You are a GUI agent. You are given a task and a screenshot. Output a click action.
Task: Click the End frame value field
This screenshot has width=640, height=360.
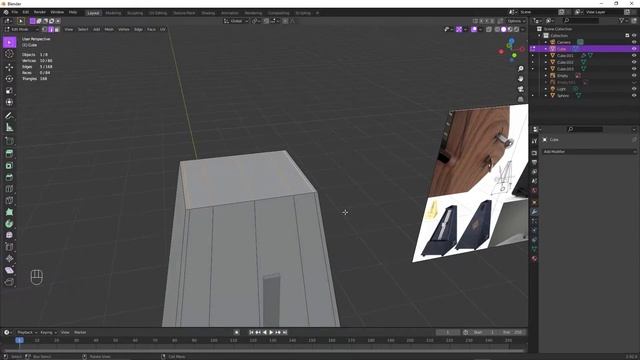point(513,332)
